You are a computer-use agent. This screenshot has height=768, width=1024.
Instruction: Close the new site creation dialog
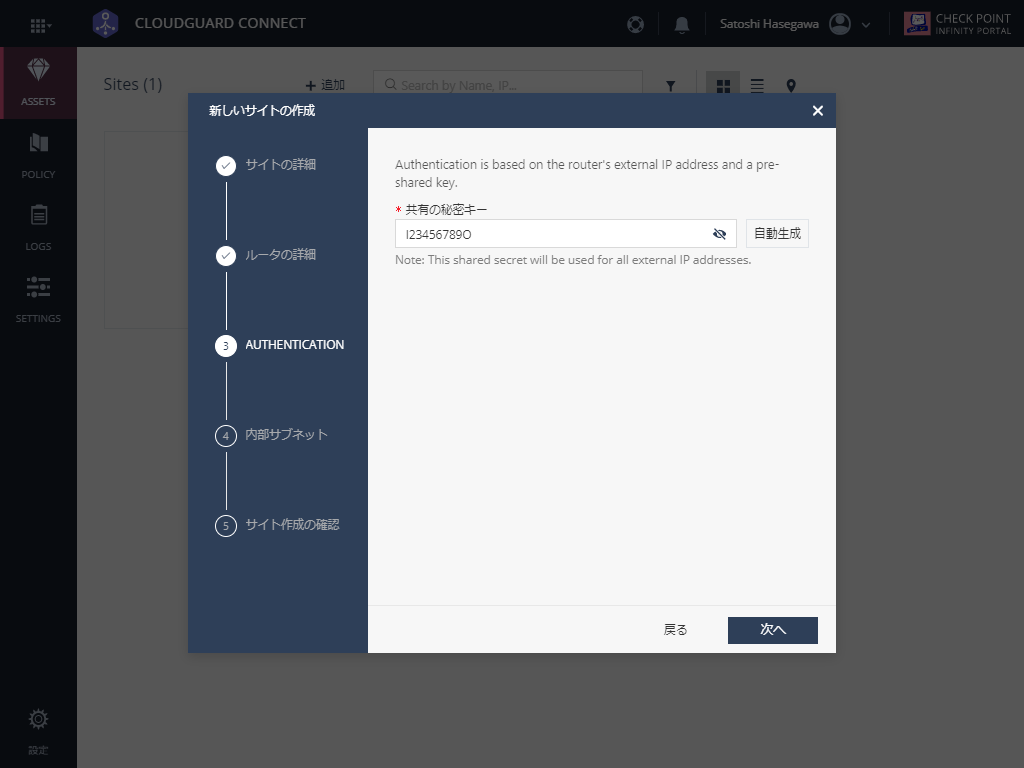(x=818, y=110)
